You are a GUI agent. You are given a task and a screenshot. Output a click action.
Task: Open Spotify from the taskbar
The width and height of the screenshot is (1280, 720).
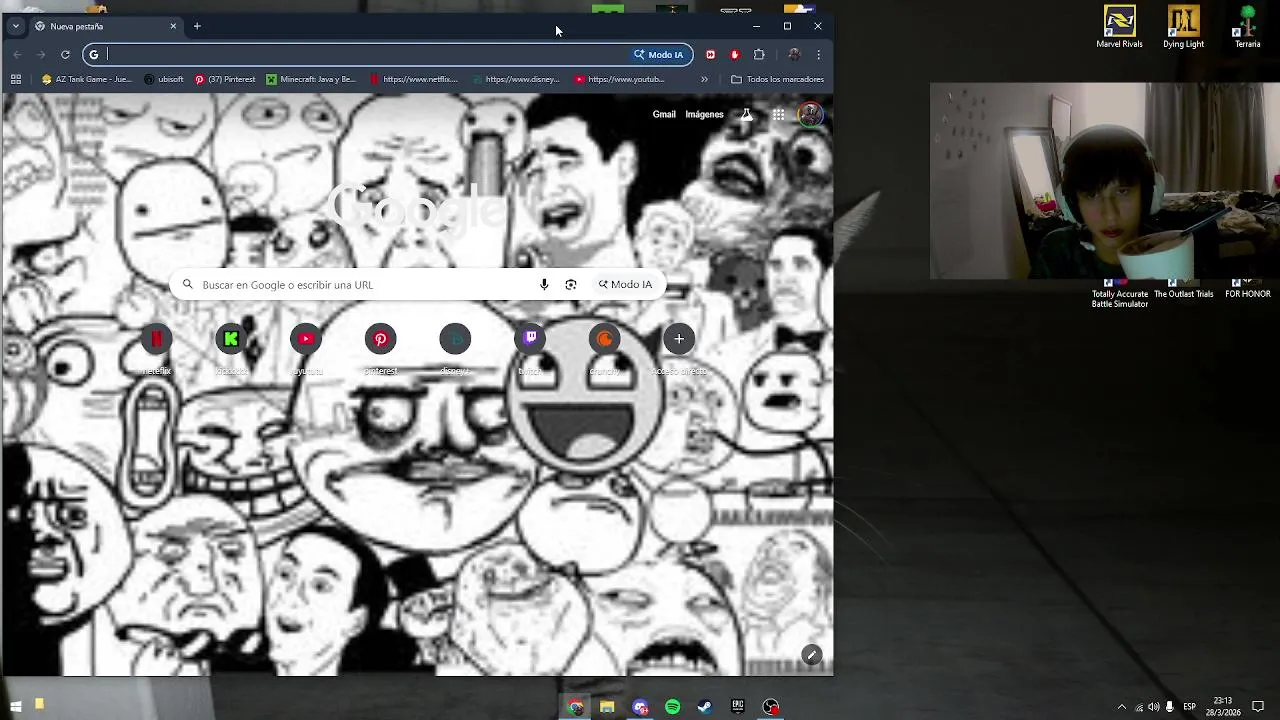point(673,707)
